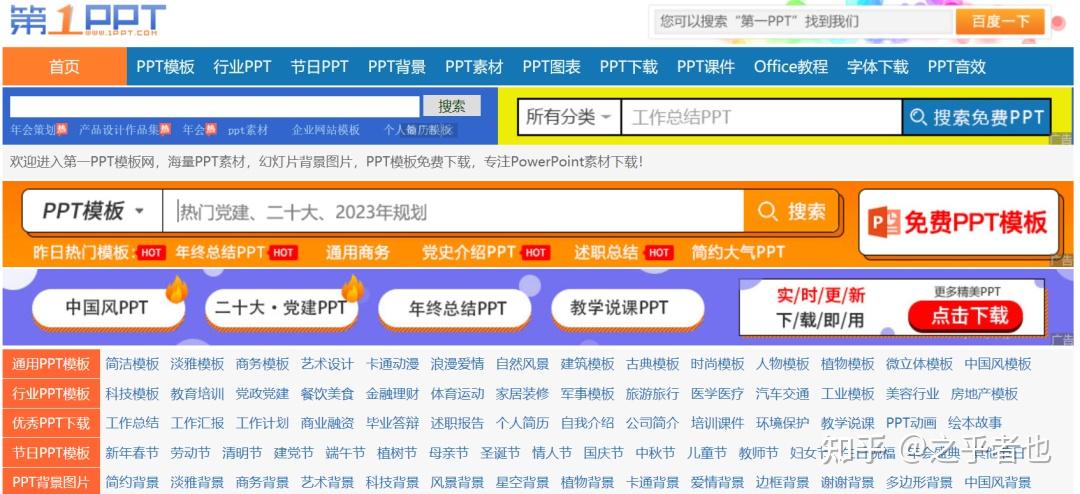Screen dimensions: 1080x494
Task: Open the 字体下载 navigation item
Action: coord(878,67)
